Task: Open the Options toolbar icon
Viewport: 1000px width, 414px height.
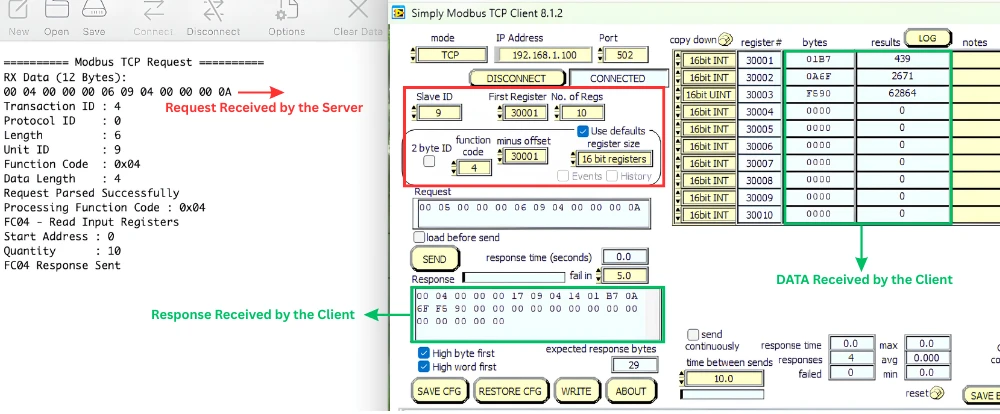Action: click(x=286, y=10)
